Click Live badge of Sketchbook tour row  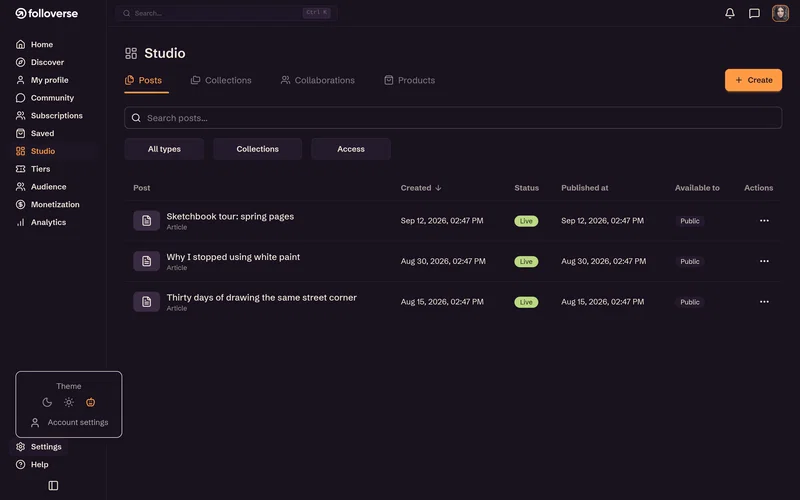click(x=526, y=221)
